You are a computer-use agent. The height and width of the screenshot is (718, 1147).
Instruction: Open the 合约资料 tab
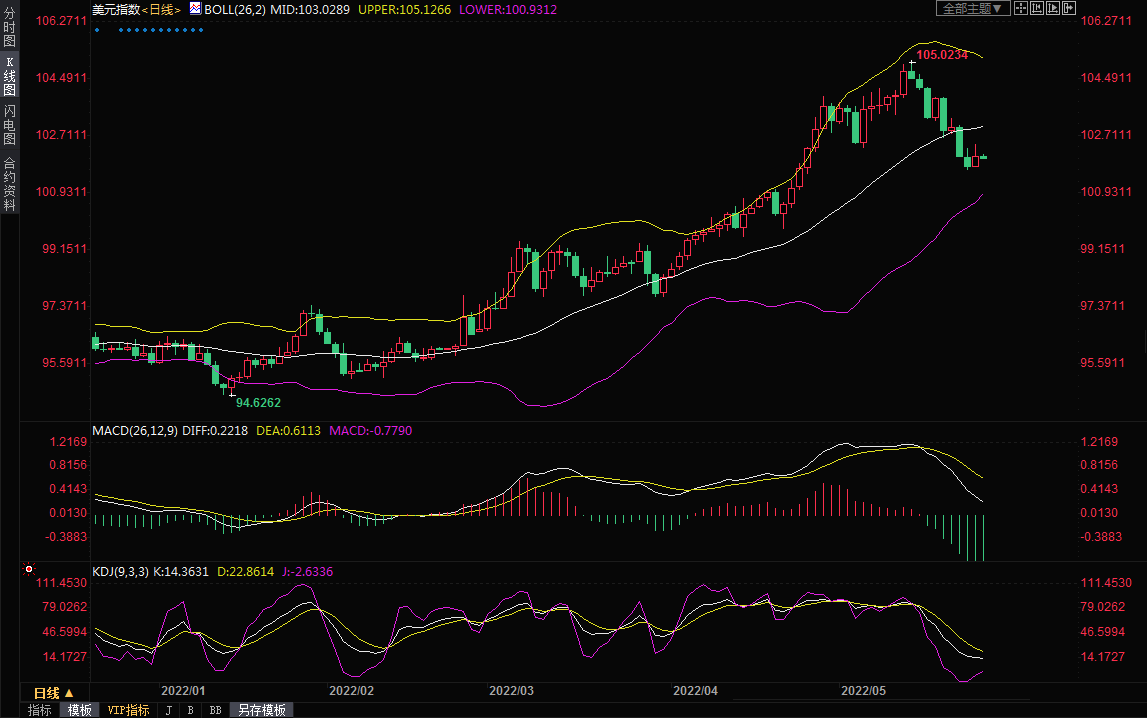[x=9, y=183]
